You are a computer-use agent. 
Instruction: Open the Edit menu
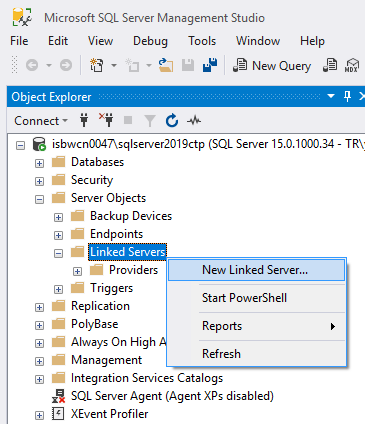pyautogui.click(x=58, y=41)
